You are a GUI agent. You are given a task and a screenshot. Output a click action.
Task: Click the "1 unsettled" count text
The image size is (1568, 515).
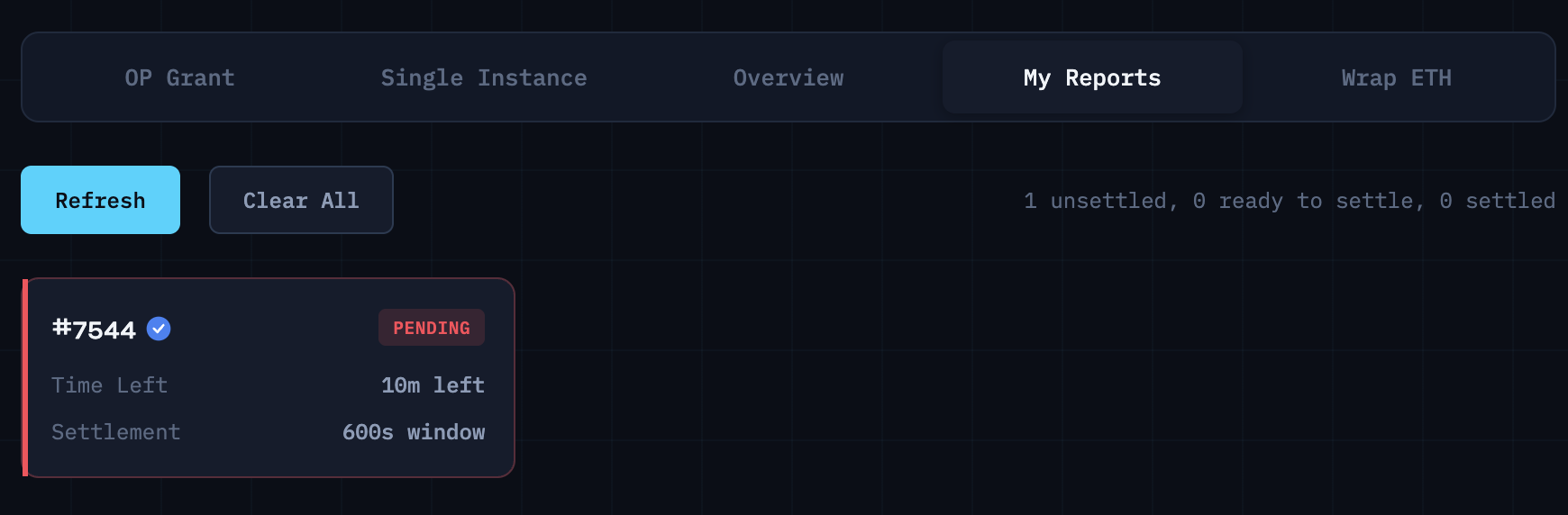1098,201
